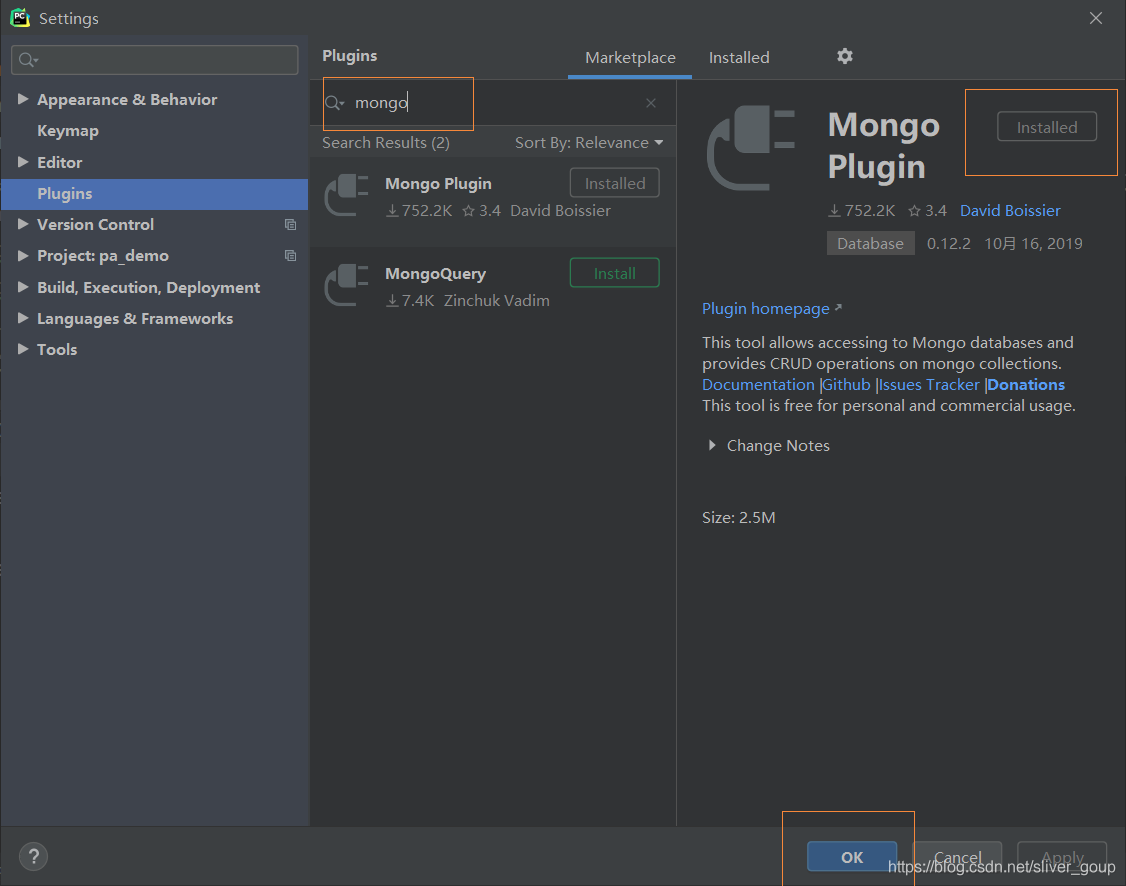This screenshot has width=1126, height=886.
Task: Open the Plugin homepage link
Action: [x=766, y=308]
